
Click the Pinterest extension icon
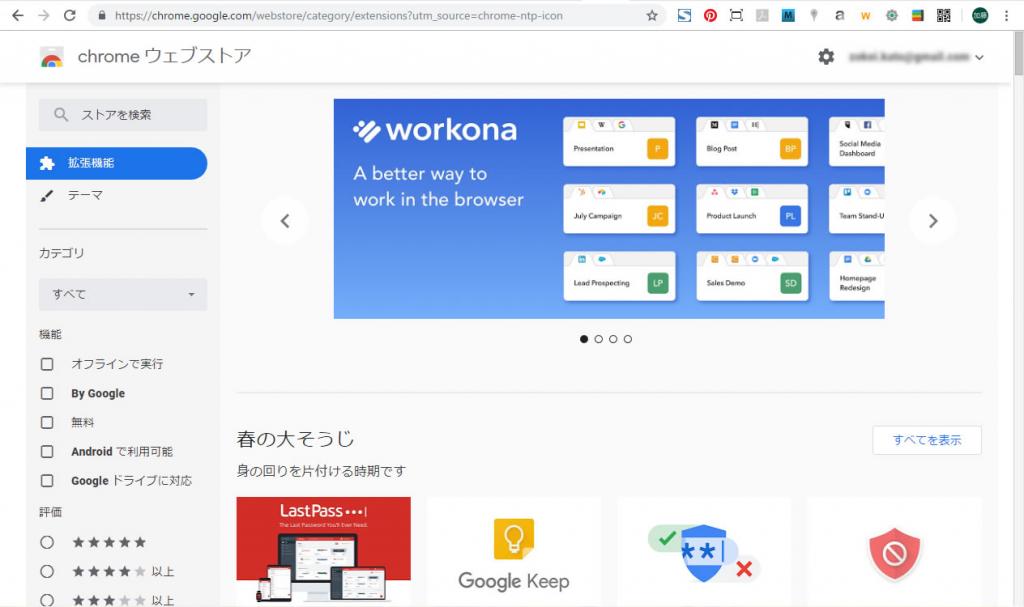point(710,15)
